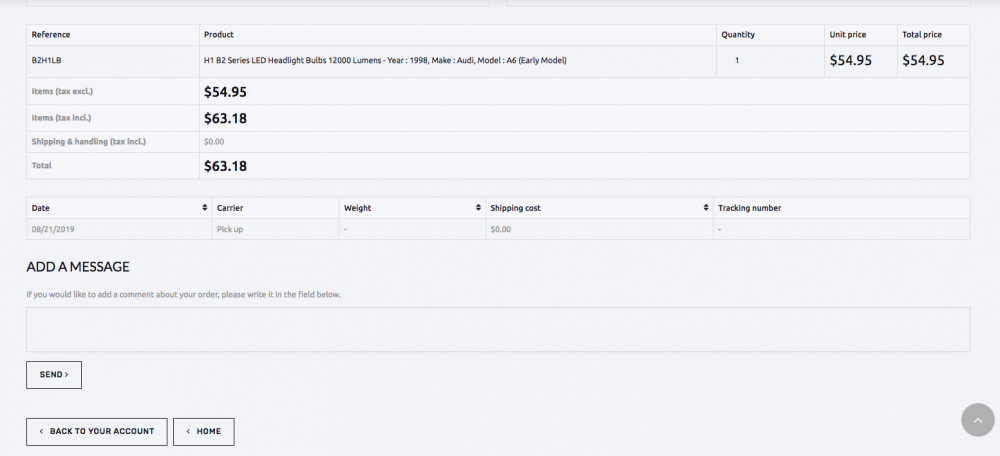1000x456 pixels.
Task: Click the Shipping & handling (tax incl.) label
Action: [x=89, y=142]
